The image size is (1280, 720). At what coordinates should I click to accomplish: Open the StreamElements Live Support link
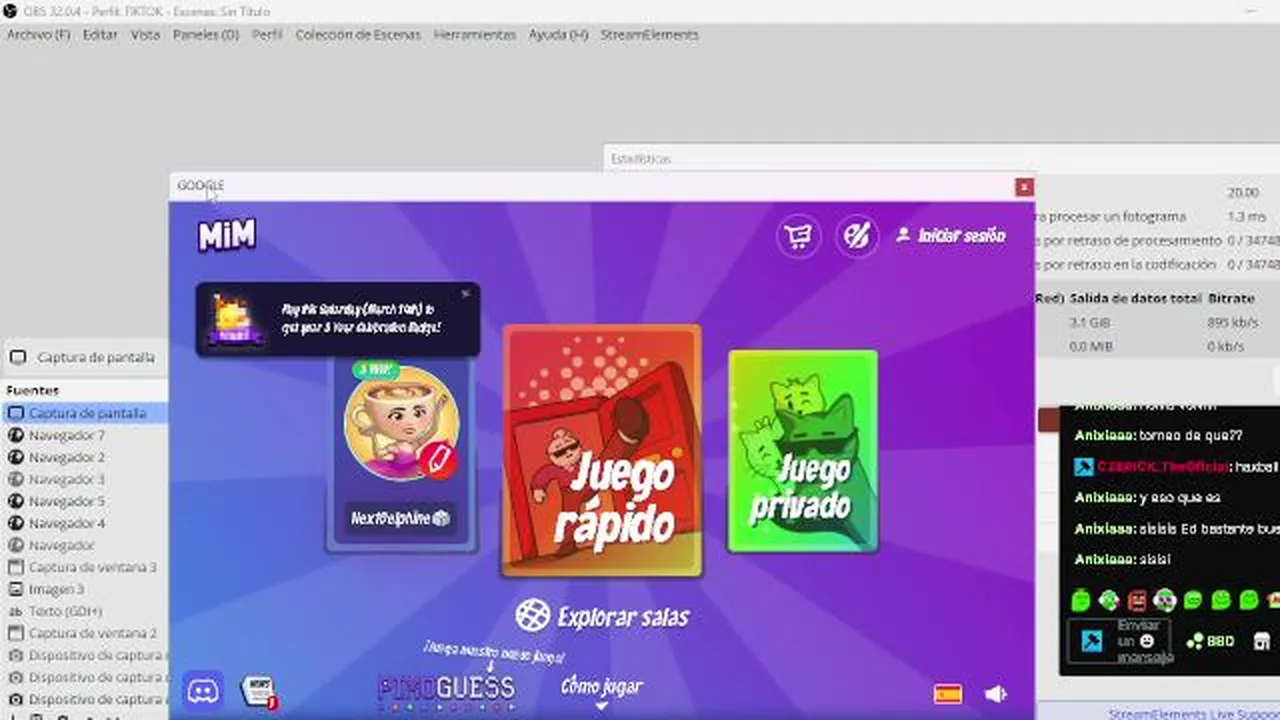coord(1194,714)
